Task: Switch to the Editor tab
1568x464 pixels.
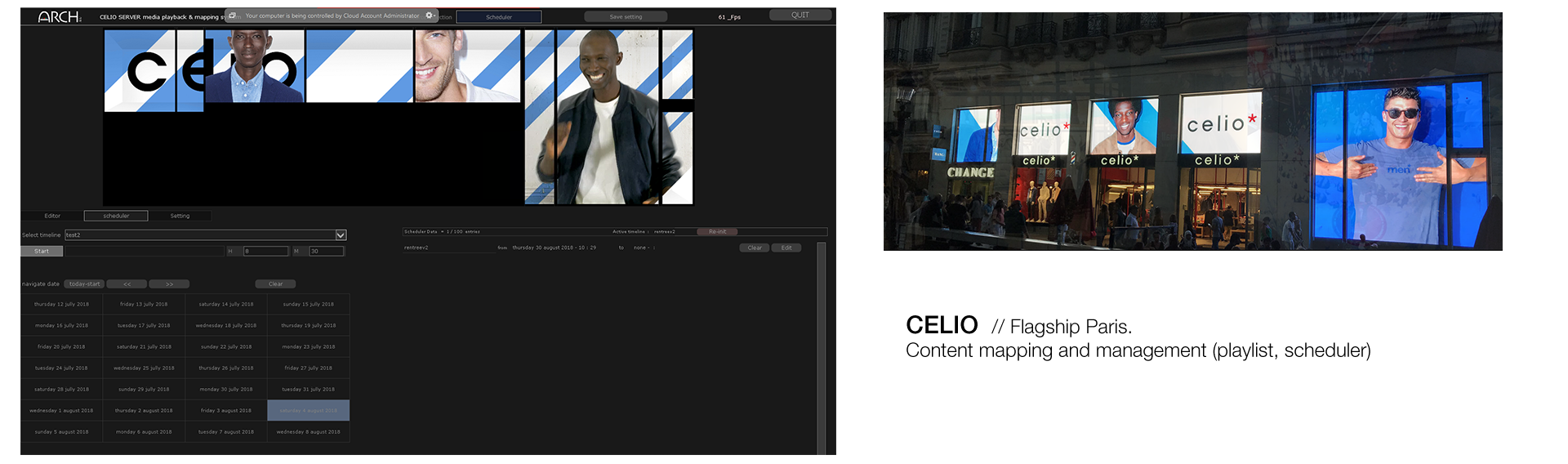Action: tap(52, 216)
